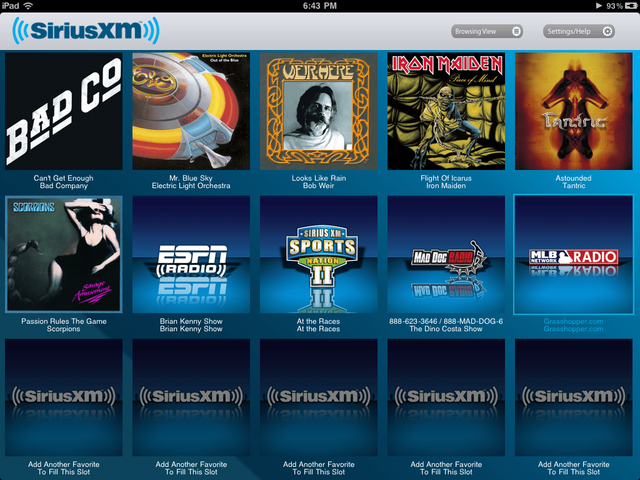Tap Wi-Fi icon in status bar
This screenshot has width=640, height=480.
click(x=28, y=6)
